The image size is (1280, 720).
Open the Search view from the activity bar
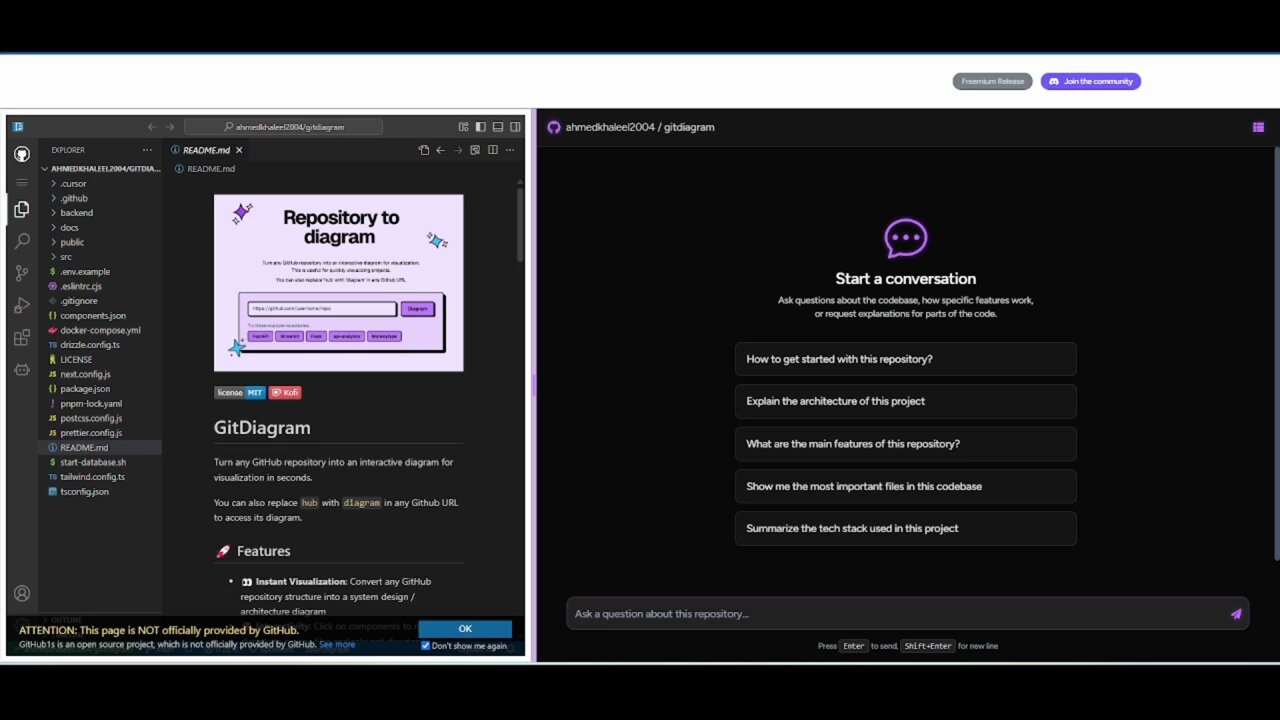[x=22, y=241]
